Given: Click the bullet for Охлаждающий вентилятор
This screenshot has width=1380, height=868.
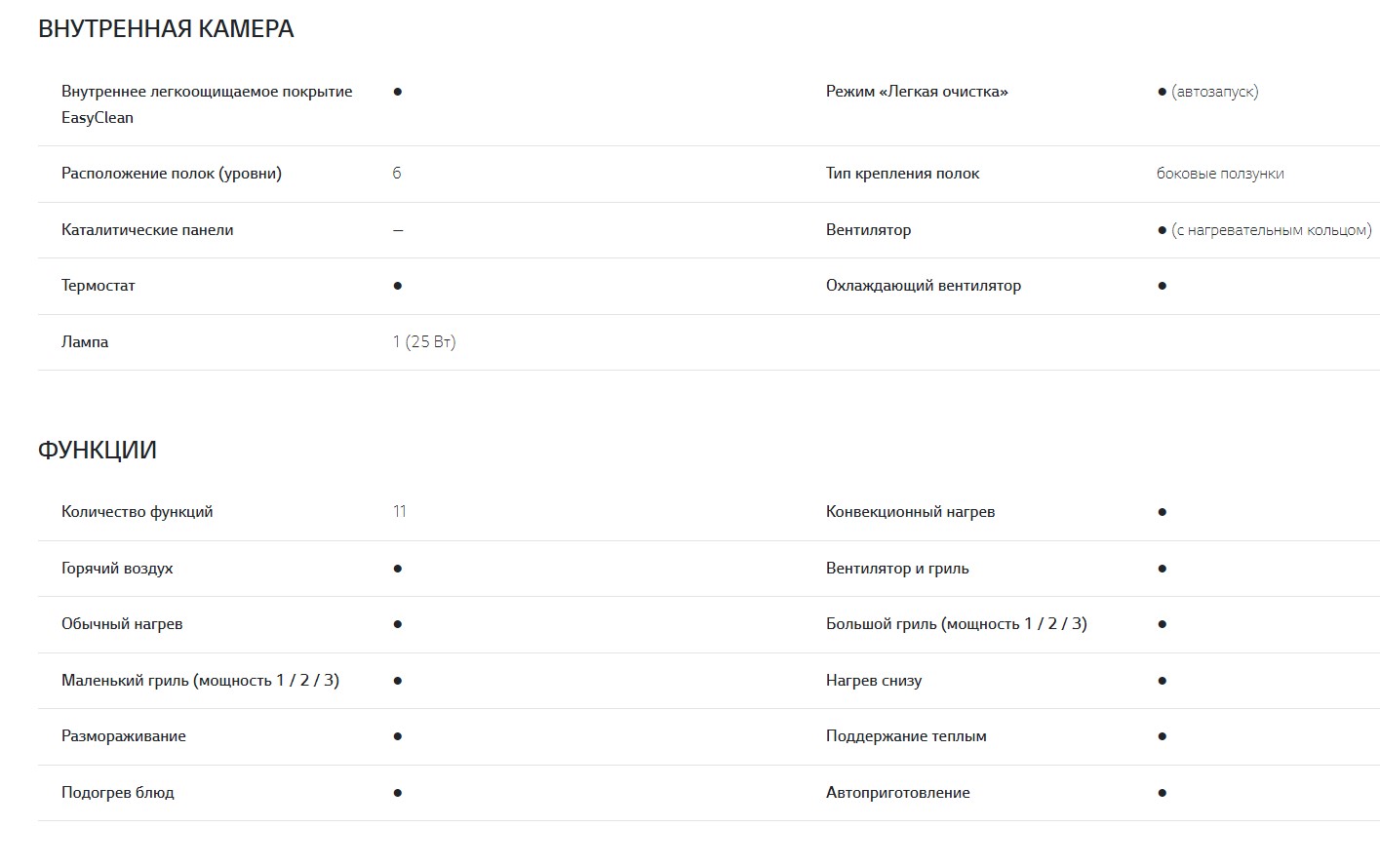Looking at the screenshot, I should [x=1162, y=286].
